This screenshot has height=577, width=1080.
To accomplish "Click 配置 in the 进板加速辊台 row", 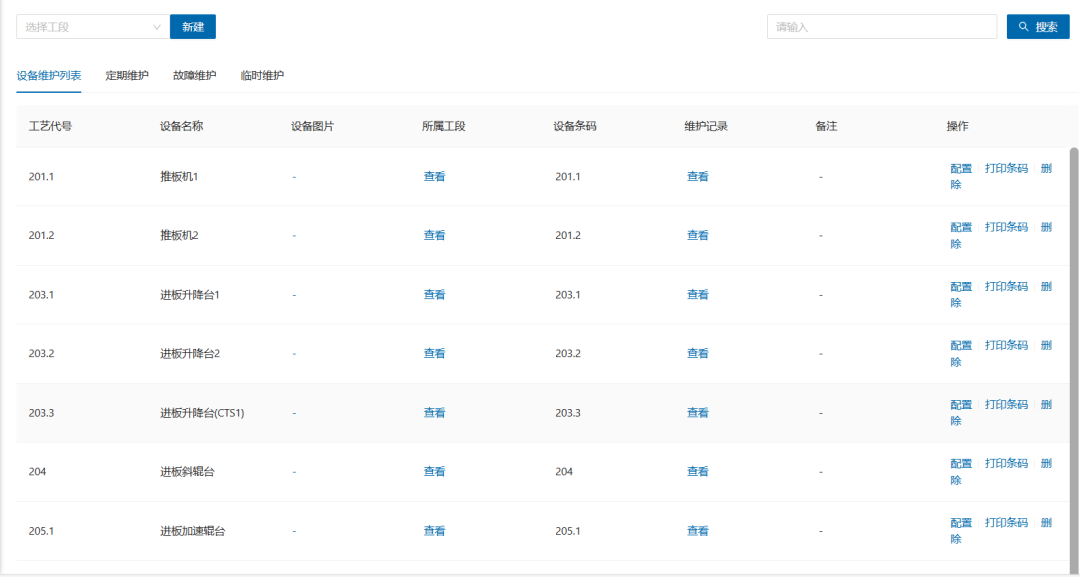I will 961,523.
